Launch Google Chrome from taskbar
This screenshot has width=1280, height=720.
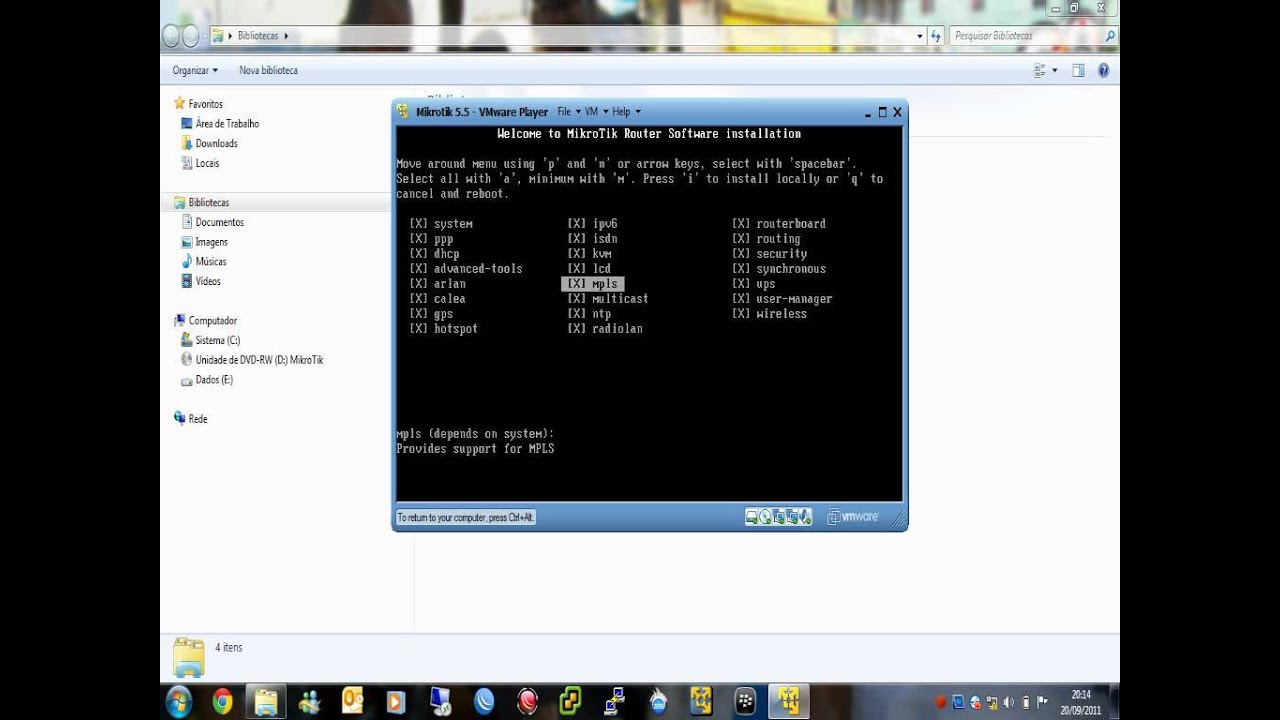[222, 702]
